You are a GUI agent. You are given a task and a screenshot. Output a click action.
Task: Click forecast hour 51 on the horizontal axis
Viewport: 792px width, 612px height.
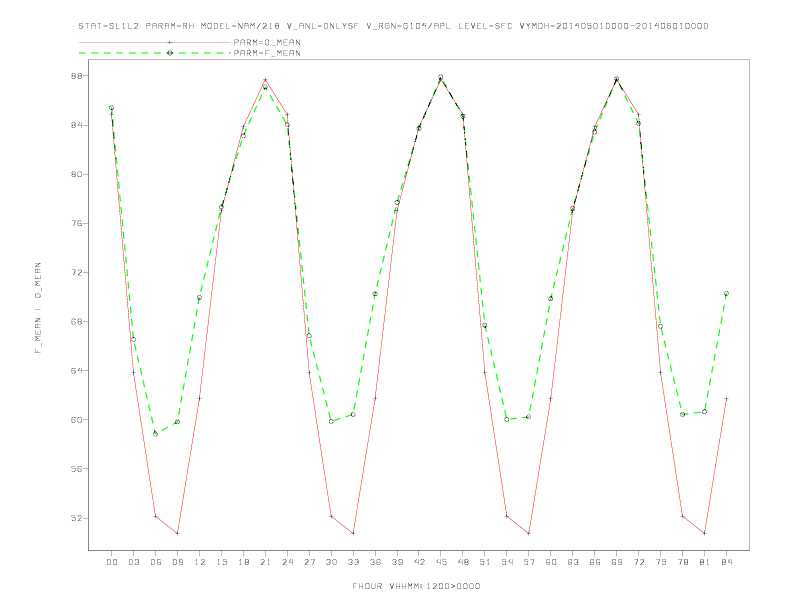485,562
